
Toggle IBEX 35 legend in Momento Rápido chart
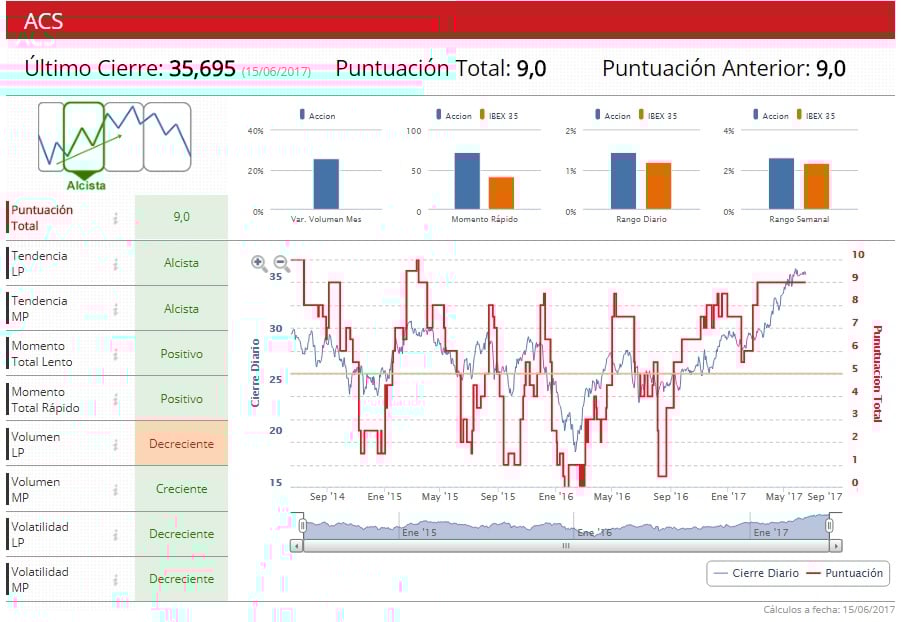pos(499,115)
